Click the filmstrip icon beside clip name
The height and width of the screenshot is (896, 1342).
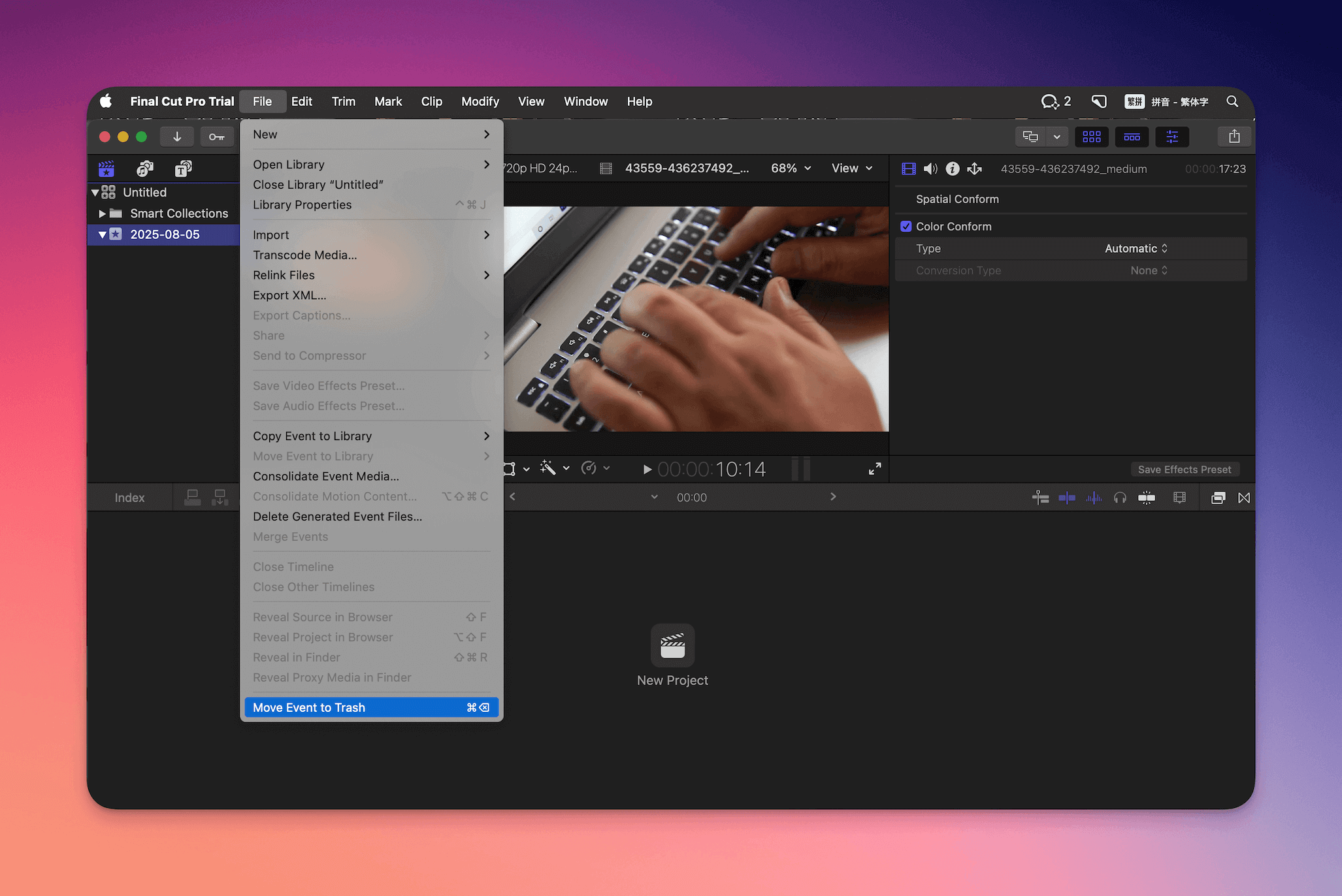(x=606, y=168)
